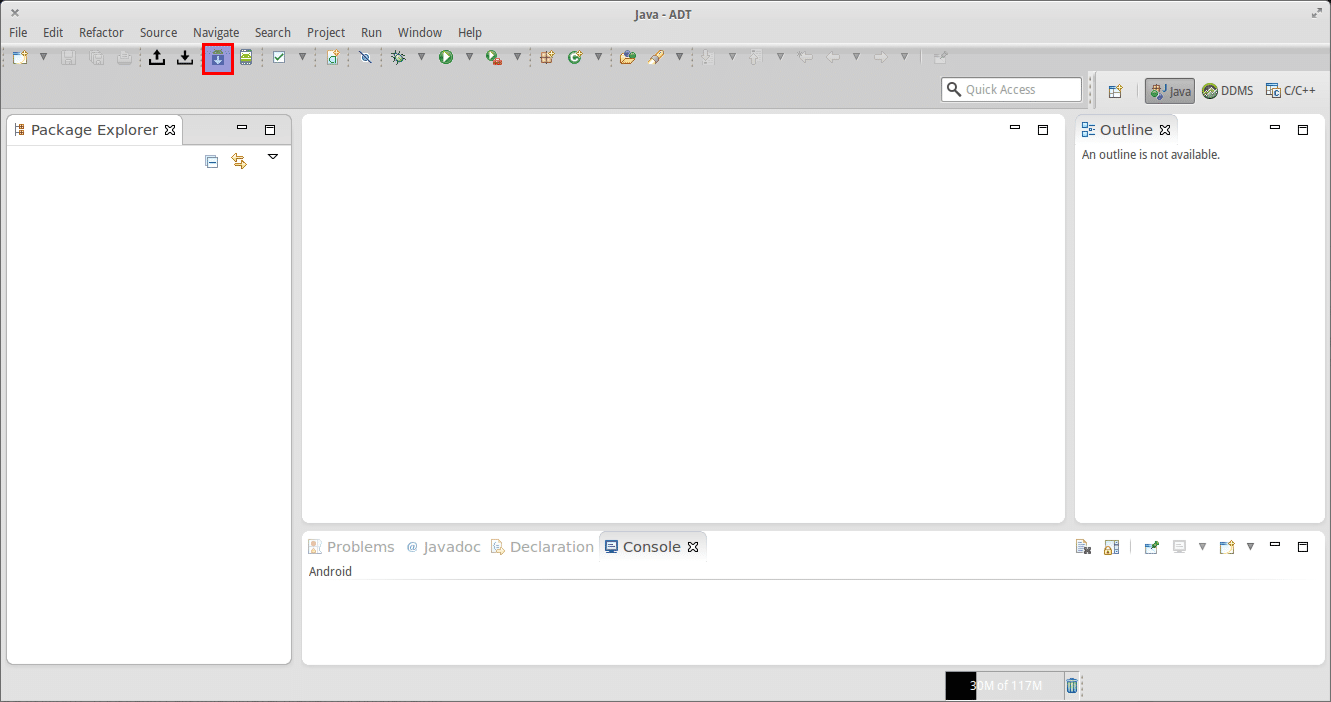Open the Refactor menu
Viewport: 1331px width, 702px height.
tap(101, 33)
